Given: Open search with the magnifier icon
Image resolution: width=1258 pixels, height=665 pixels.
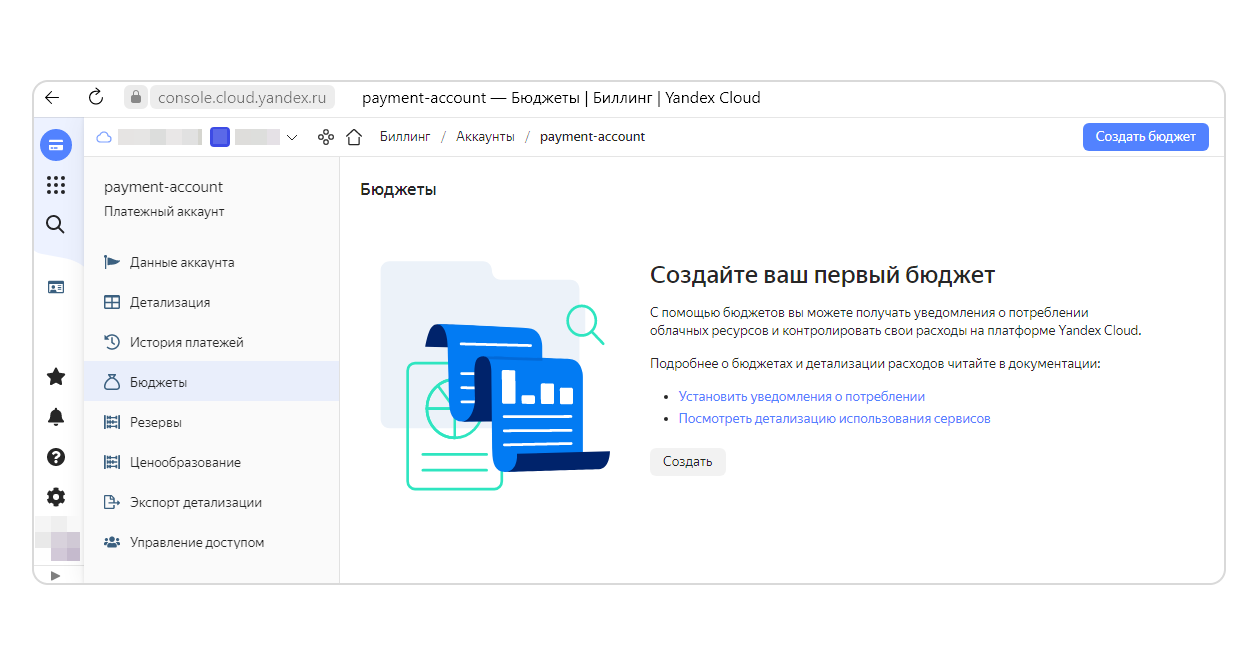Looking at the screenshot, I should point(56,224).
